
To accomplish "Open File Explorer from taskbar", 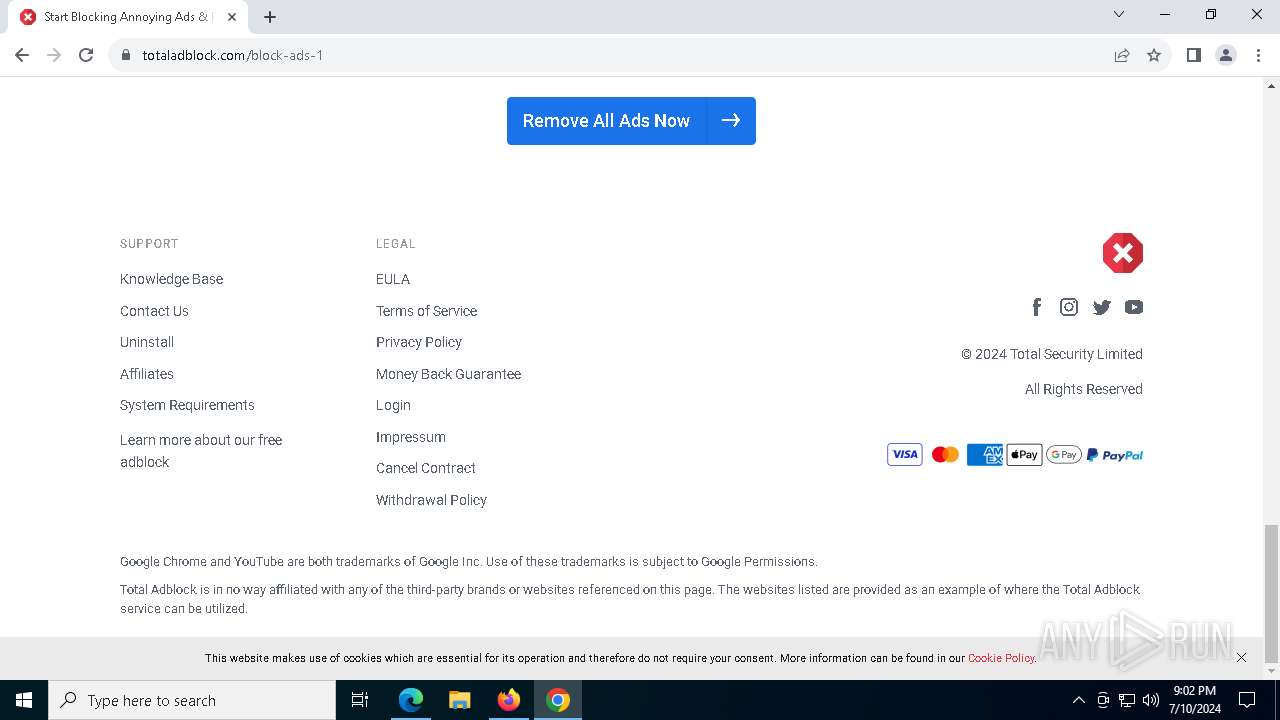I will (460, 700).
